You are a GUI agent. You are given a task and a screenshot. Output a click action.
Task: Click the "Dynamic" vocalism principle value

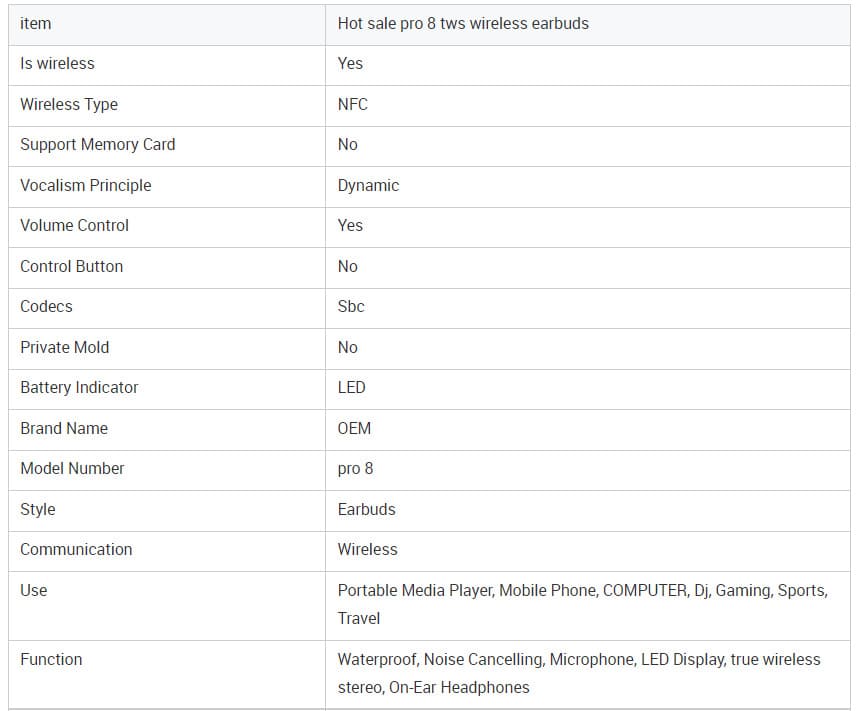tap(368, 185)
